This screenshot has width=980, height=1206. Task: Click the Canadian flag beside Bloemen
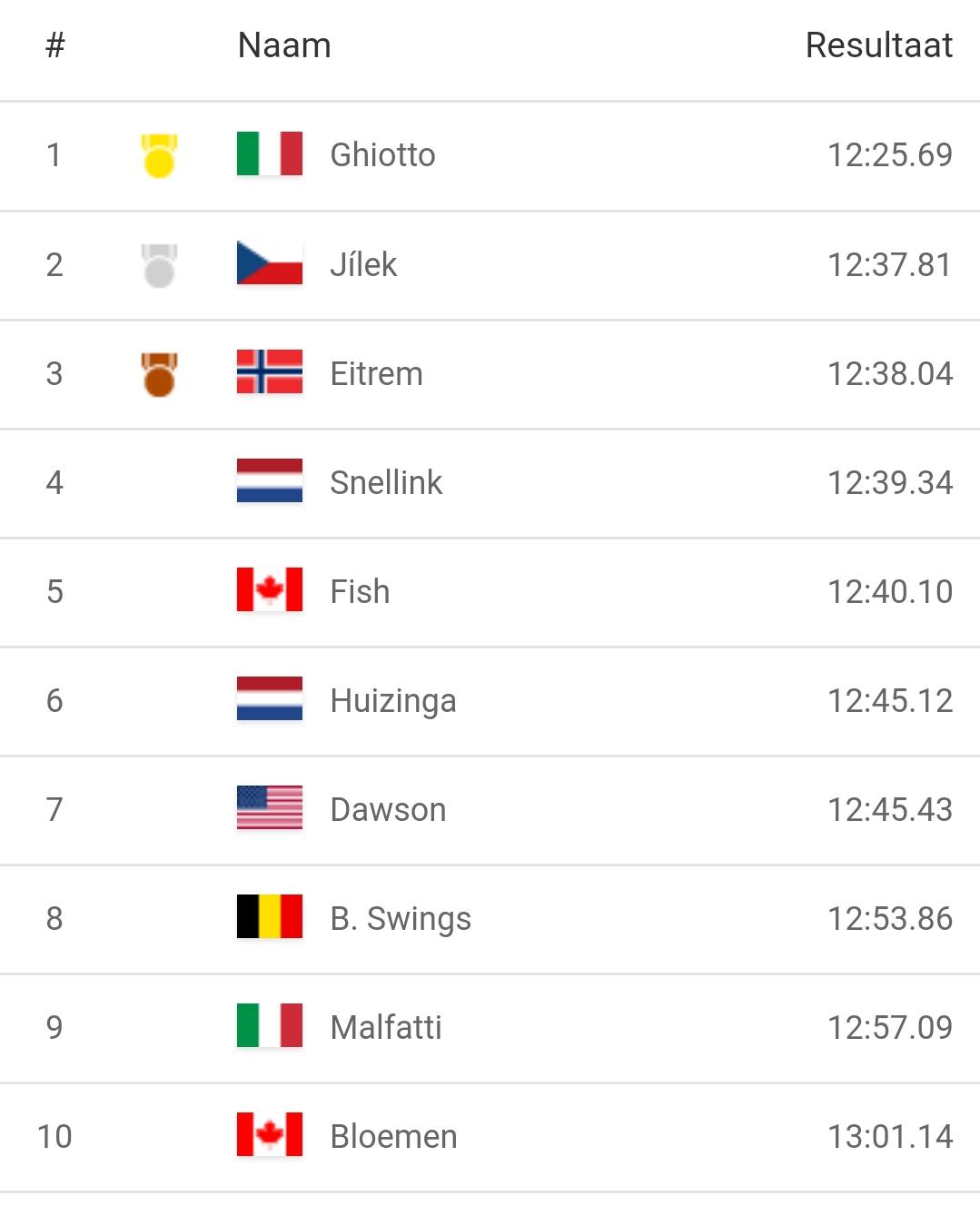(x=269, y=1135)
